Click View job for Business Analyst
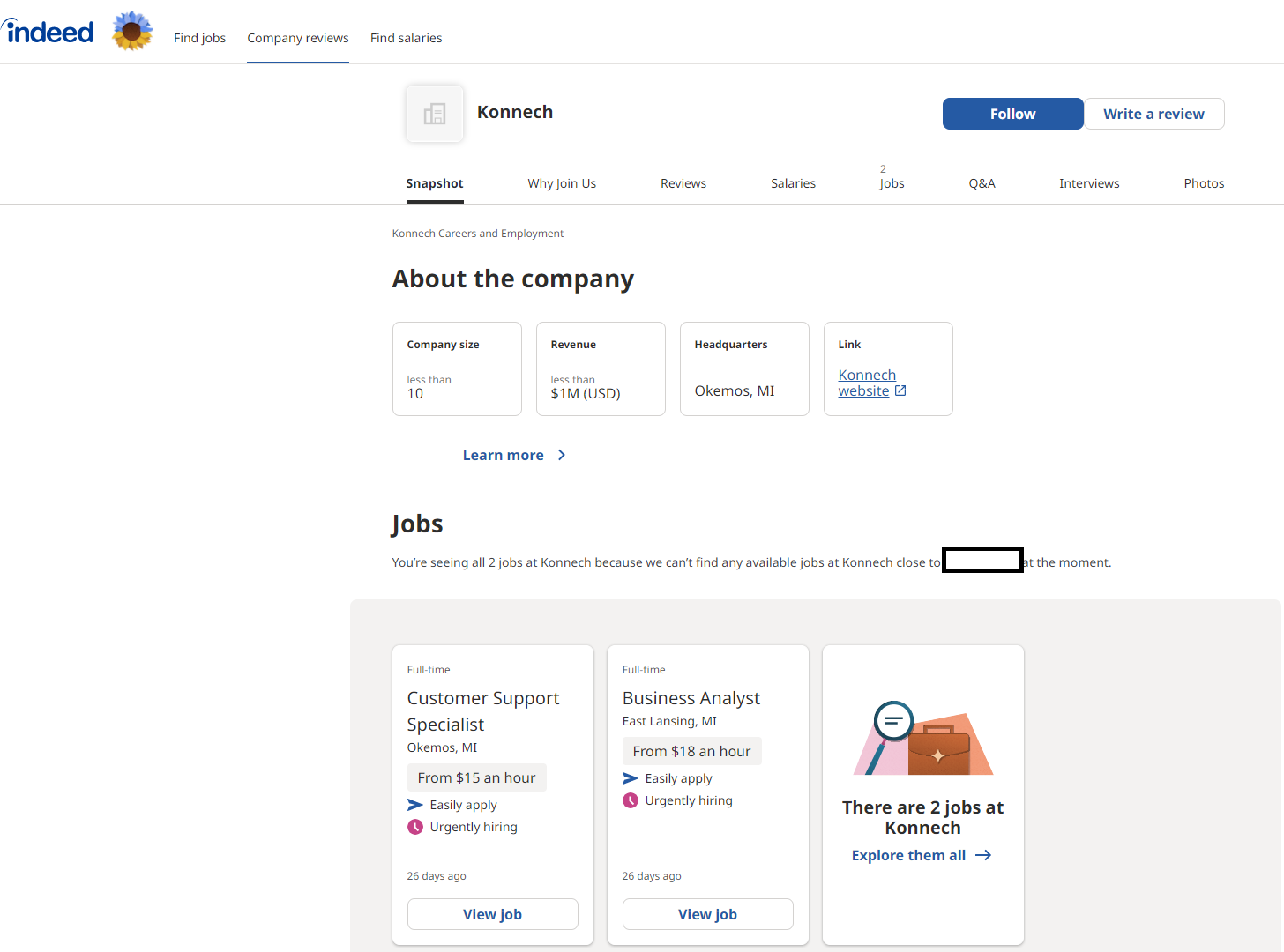Viewport: 1284px width, 952px height. tap(708, 914)
